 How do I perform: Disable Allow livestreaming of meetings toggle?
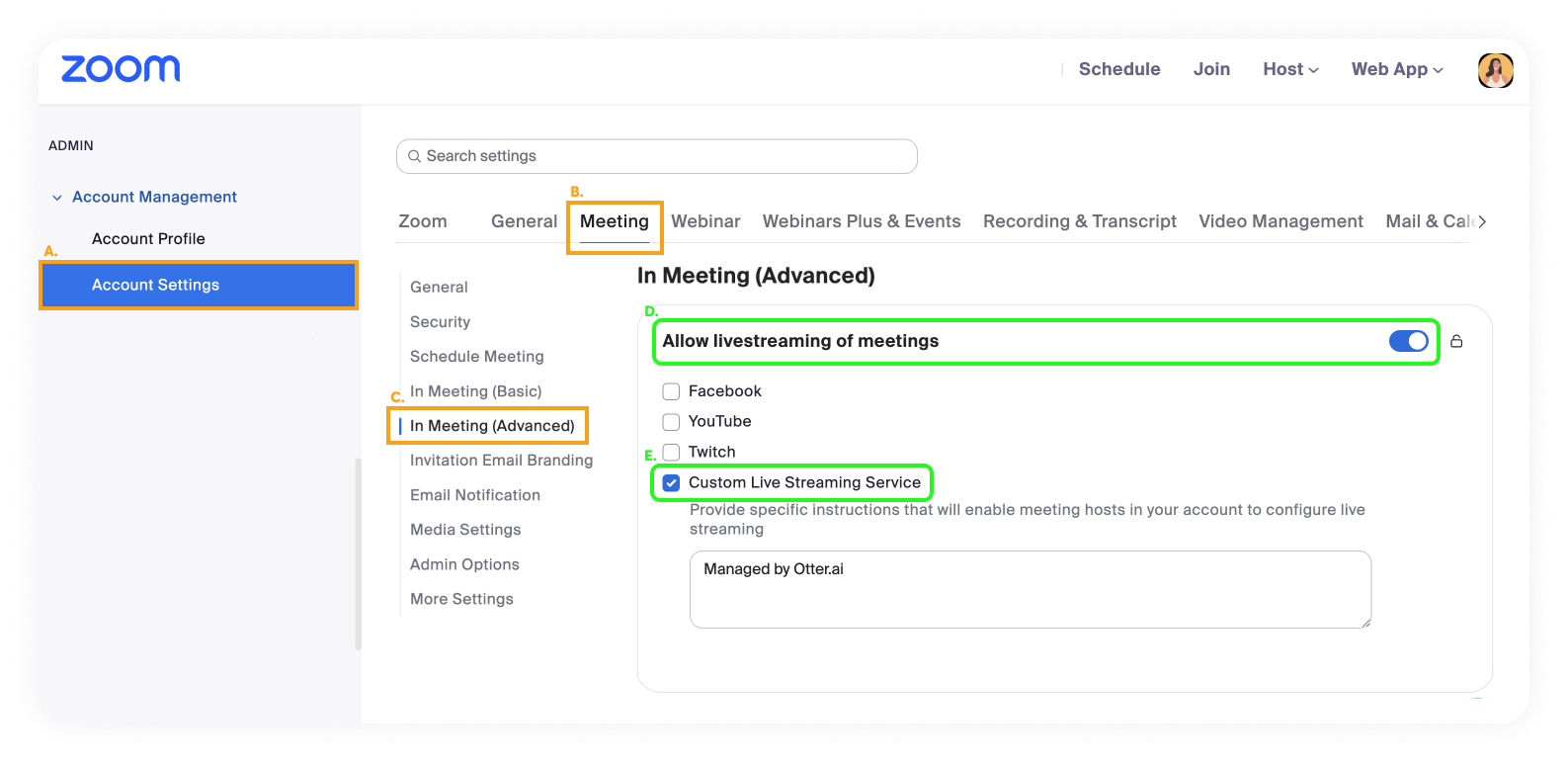pyautogui.click(x=1408, y=341)
